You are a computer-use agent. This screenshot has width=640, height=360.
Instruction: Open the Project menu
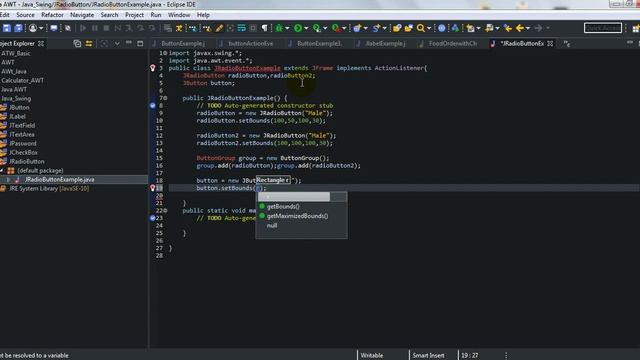(x=134, y=15)
